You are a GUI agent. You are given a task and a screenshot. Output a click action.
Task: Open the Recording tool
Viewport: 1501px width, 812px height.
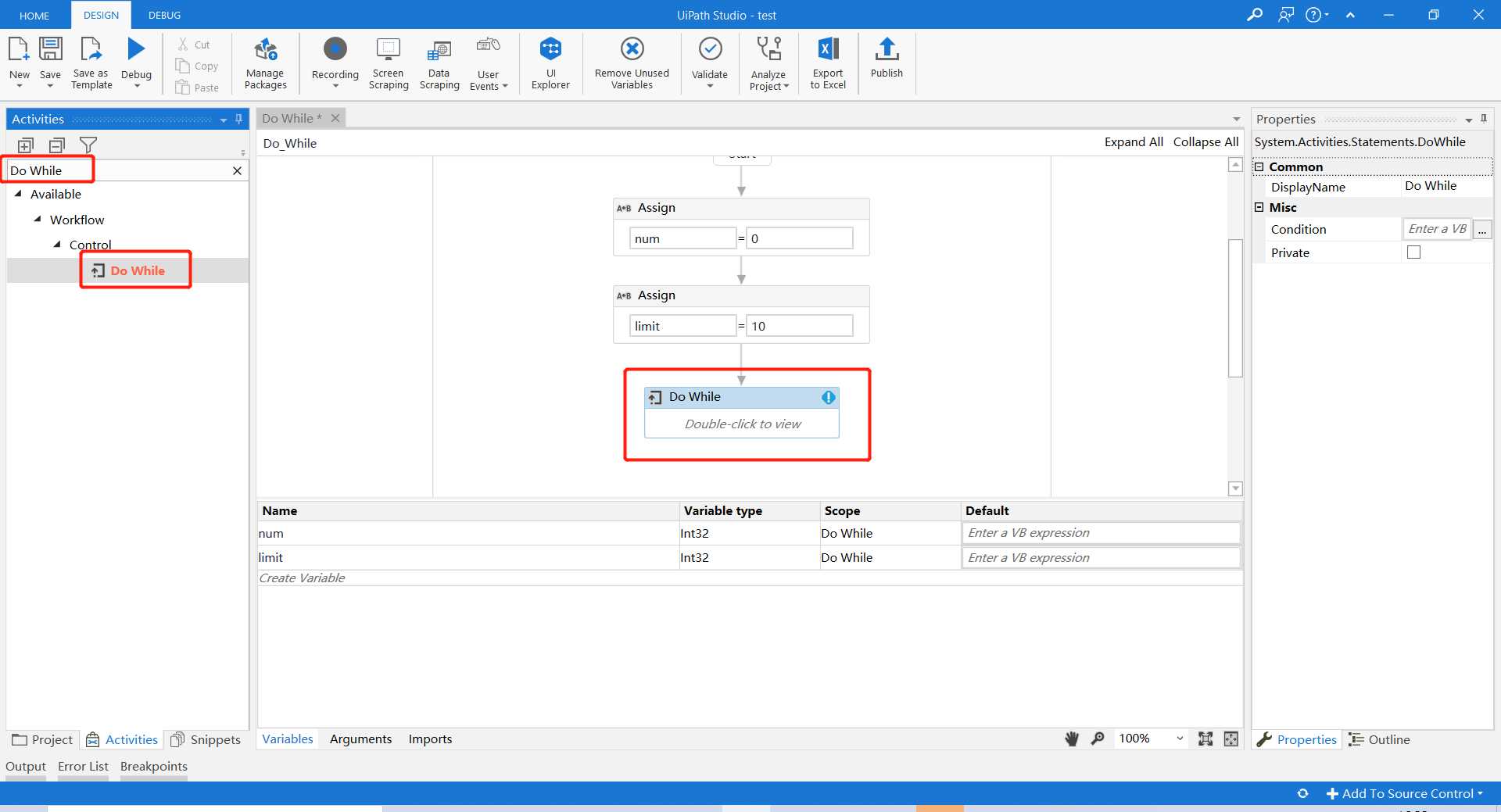(x=335, y=61)
